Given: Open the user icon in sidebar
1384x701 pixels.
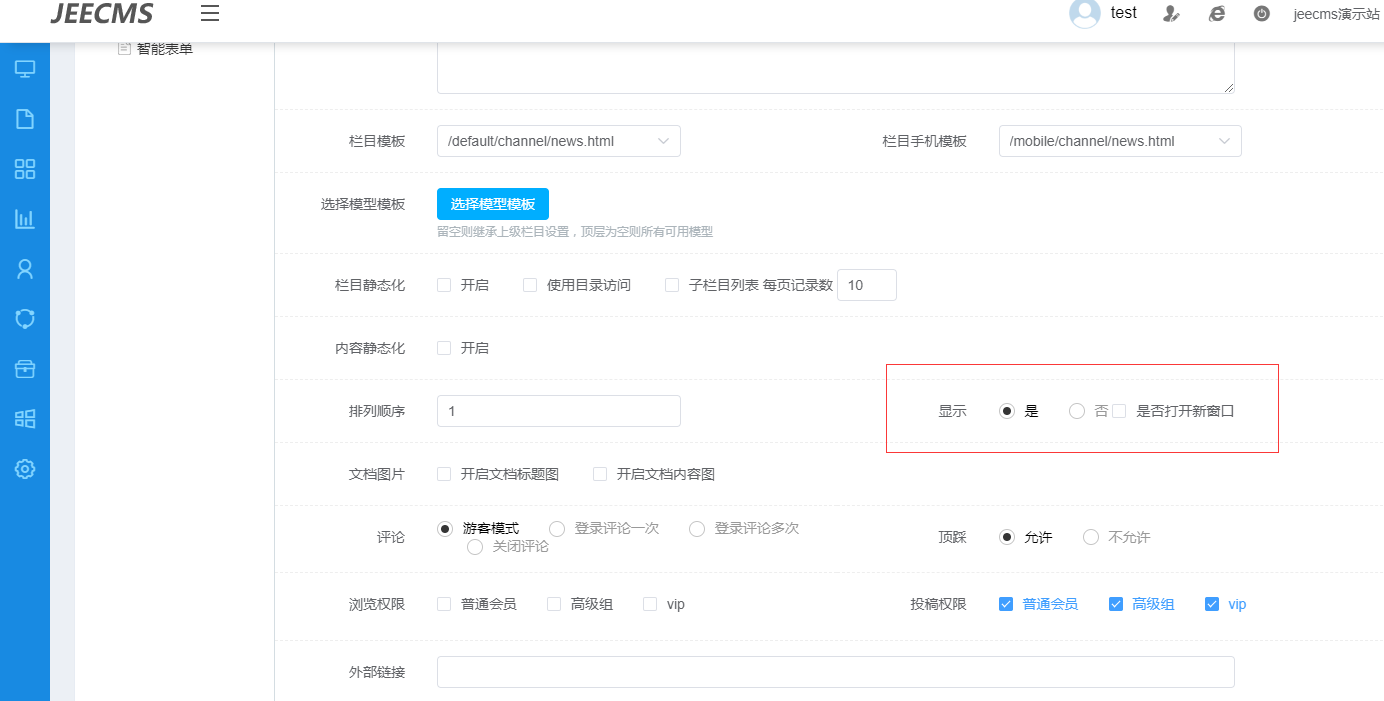Looking at the screenshot, I should coord(25,269).
